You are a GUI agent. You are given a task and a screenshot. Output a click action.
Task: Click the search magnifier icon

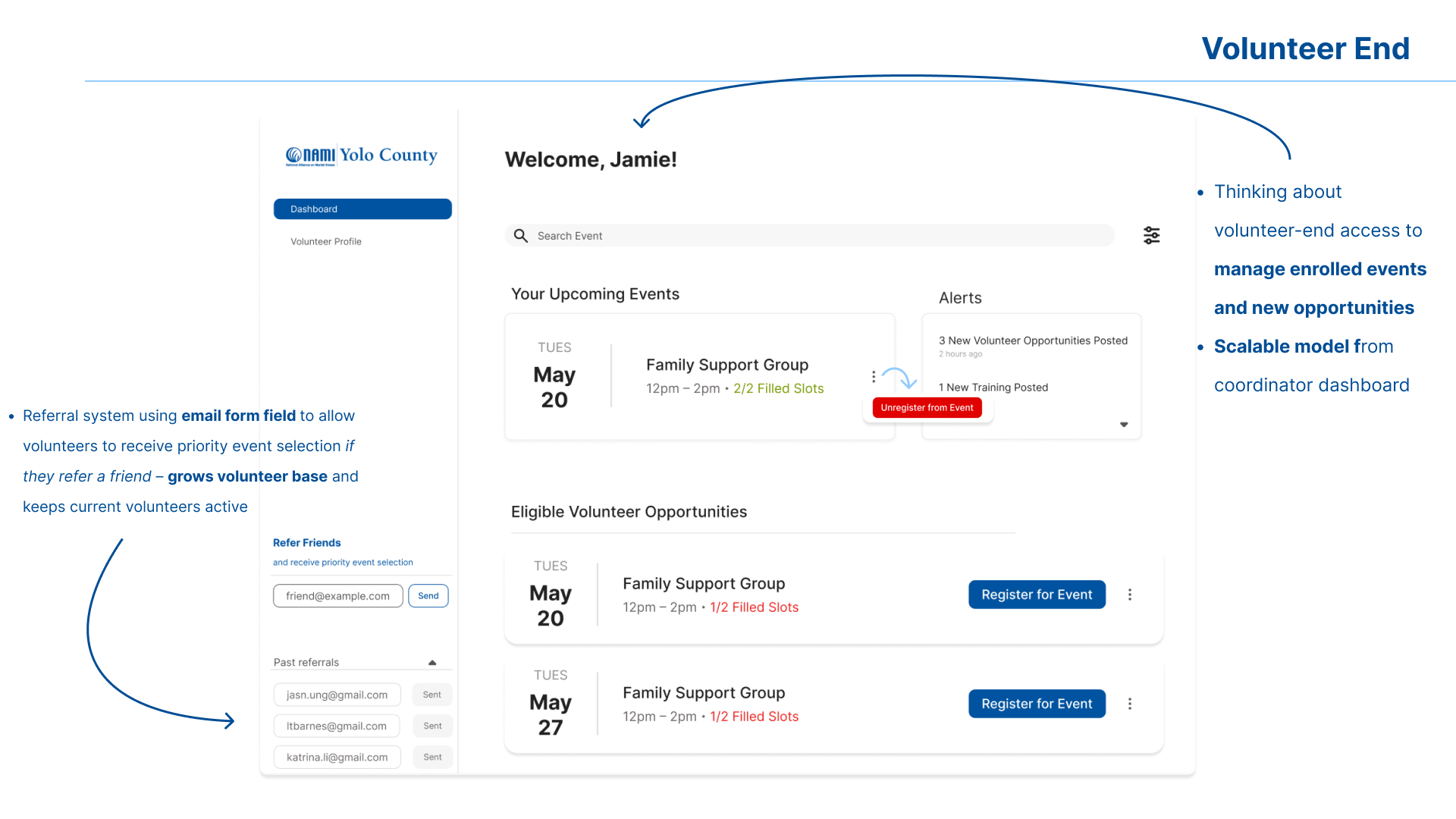(521, 236)
